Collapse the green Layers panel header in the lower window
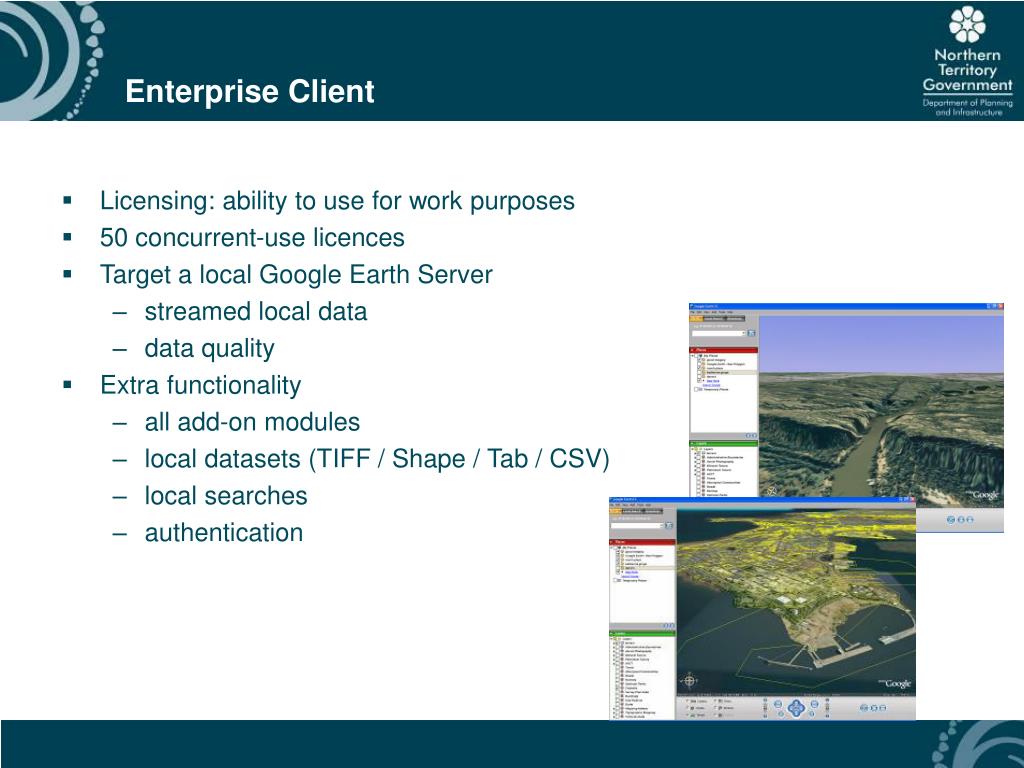This screenshot has width=1024, height=768. coord(614,633)
